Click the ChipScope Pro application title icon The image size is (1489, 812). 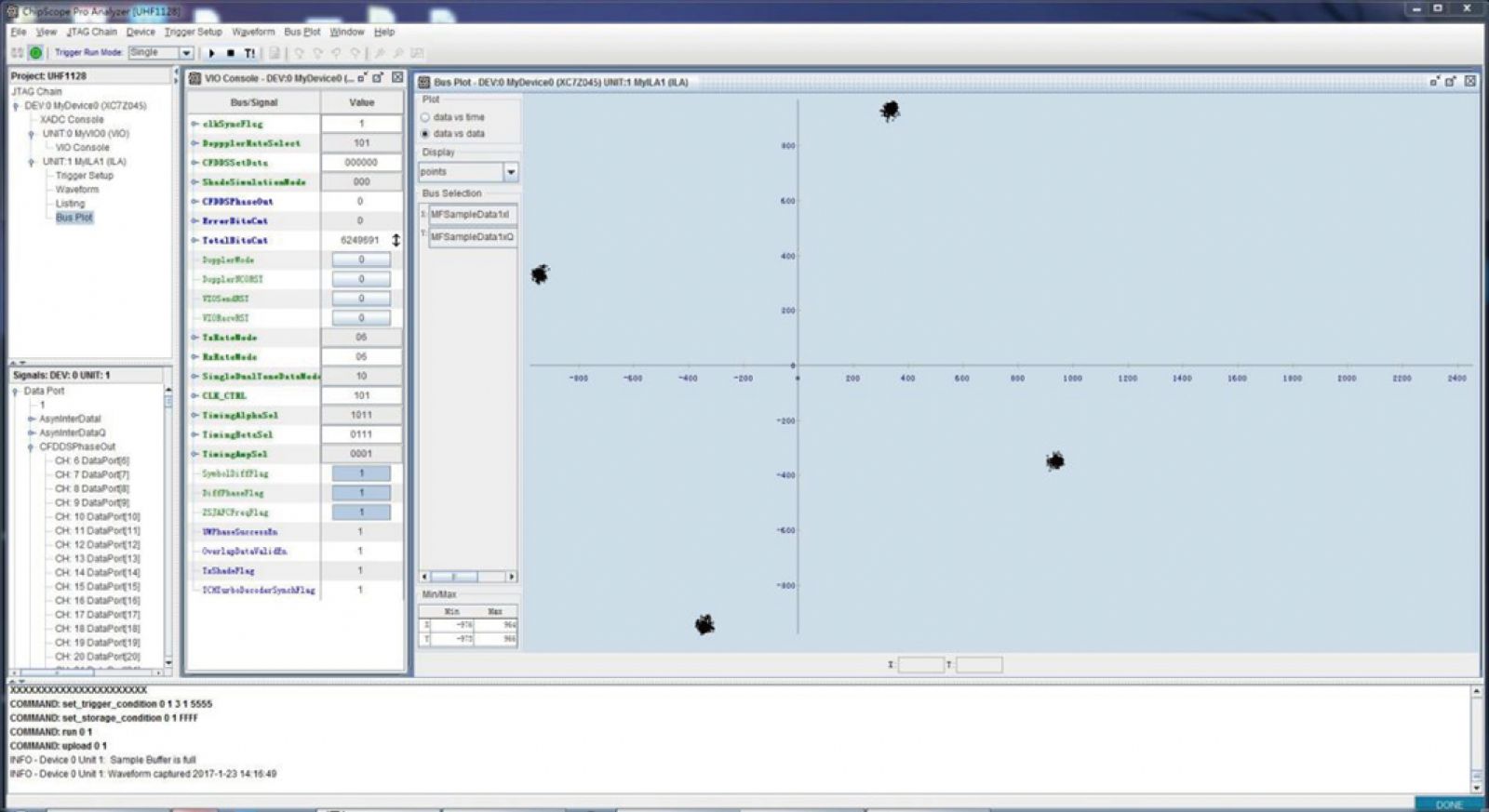tap(12, 11)
